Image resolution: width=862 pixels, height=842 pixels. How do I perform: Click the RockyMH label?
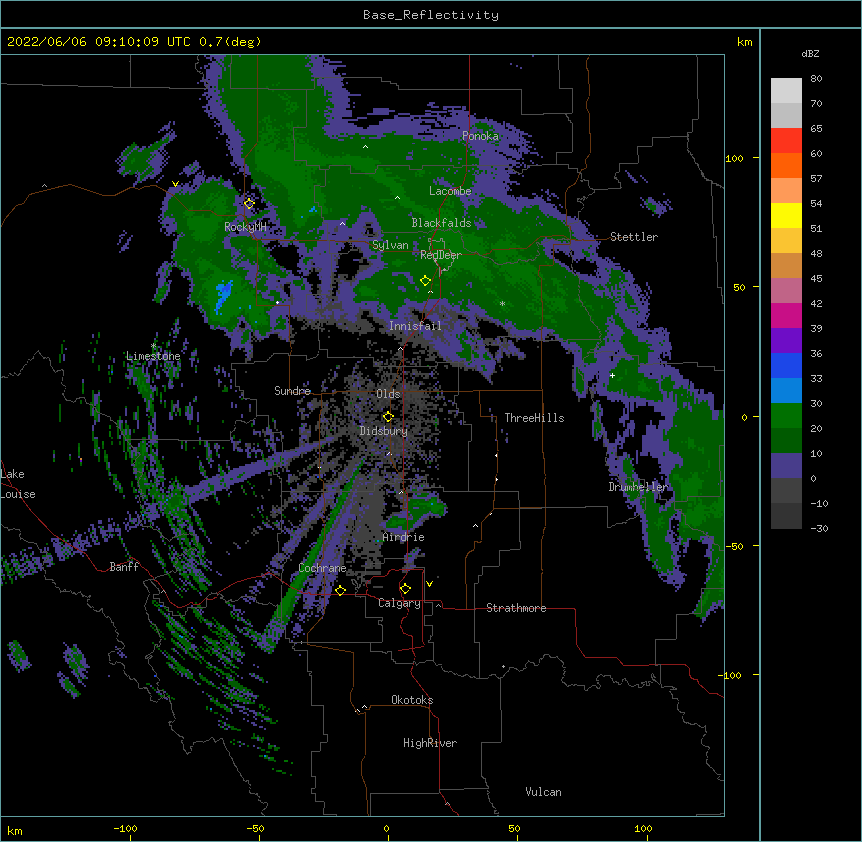tap(245, 226)
